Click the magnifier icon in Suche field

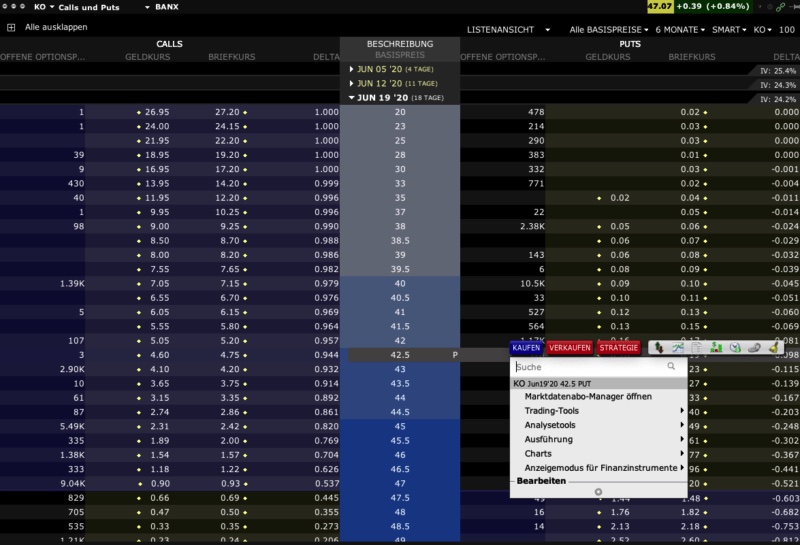coord(671,367)
